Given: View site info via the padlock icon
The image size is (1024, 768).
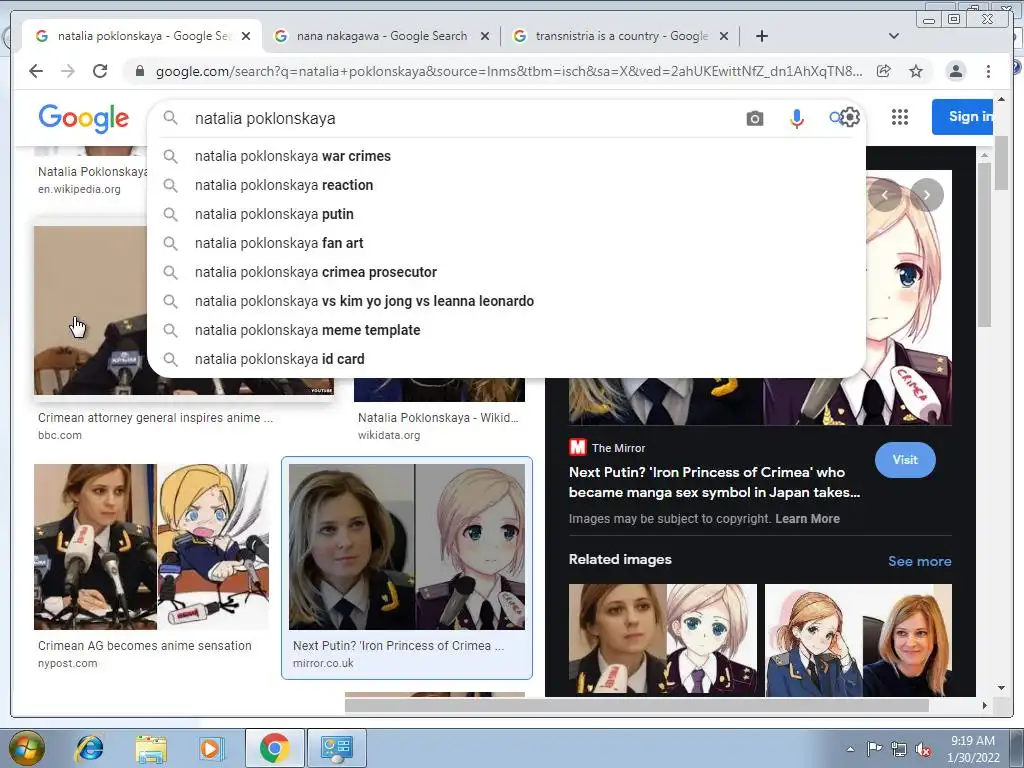Looking at the screenshot, I should (139, 71).
